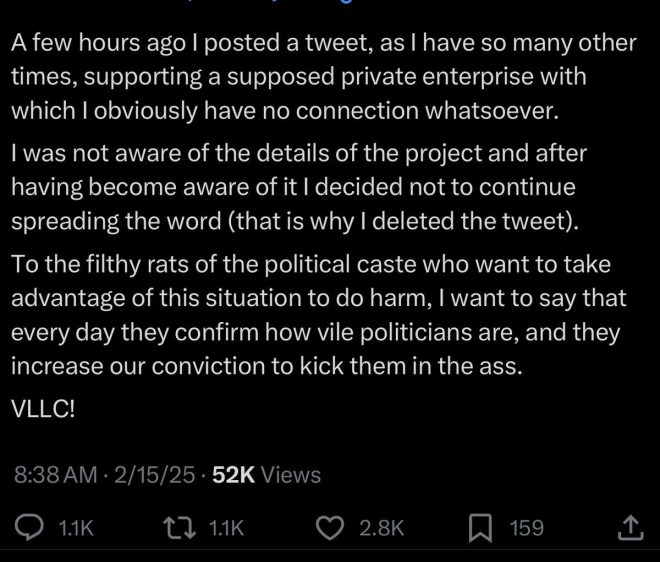The image size is (660, 562).
Task: Like the tweet with the heart icon
Action: click(330, 528)
